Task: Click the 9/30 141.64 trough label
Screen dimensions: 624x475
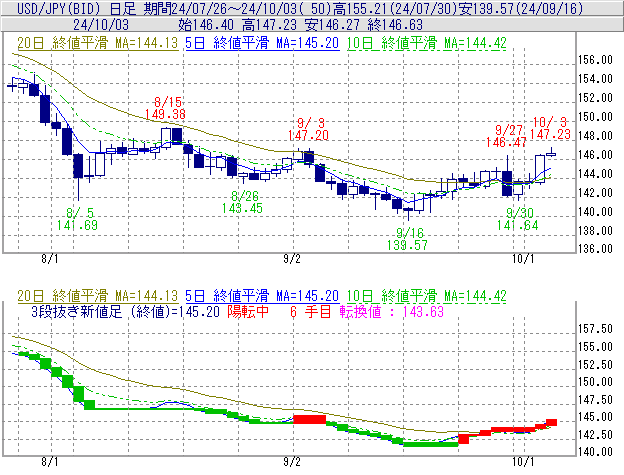Action: (x=518, y=219)
